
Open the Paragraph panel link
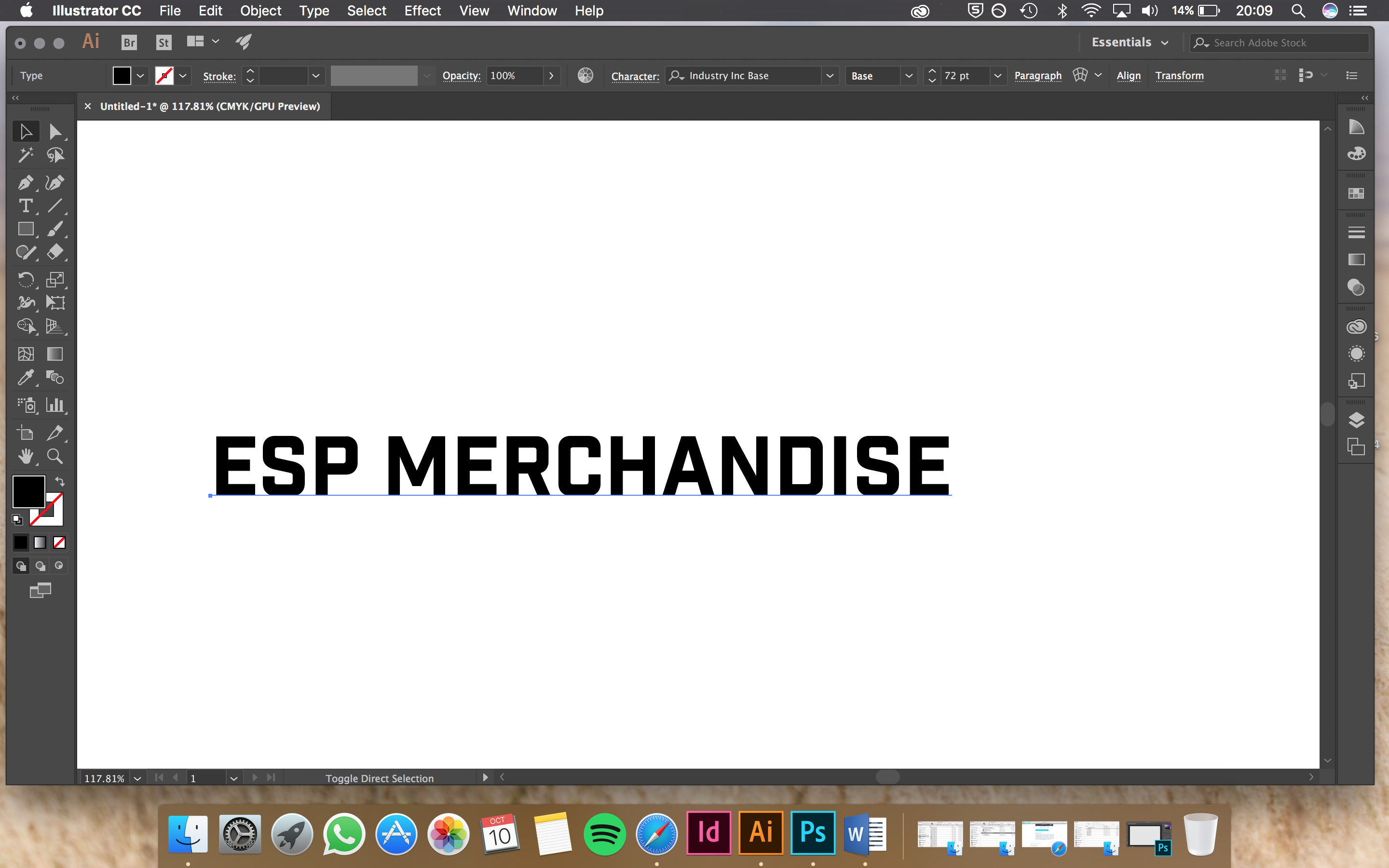click(1038, 75)
